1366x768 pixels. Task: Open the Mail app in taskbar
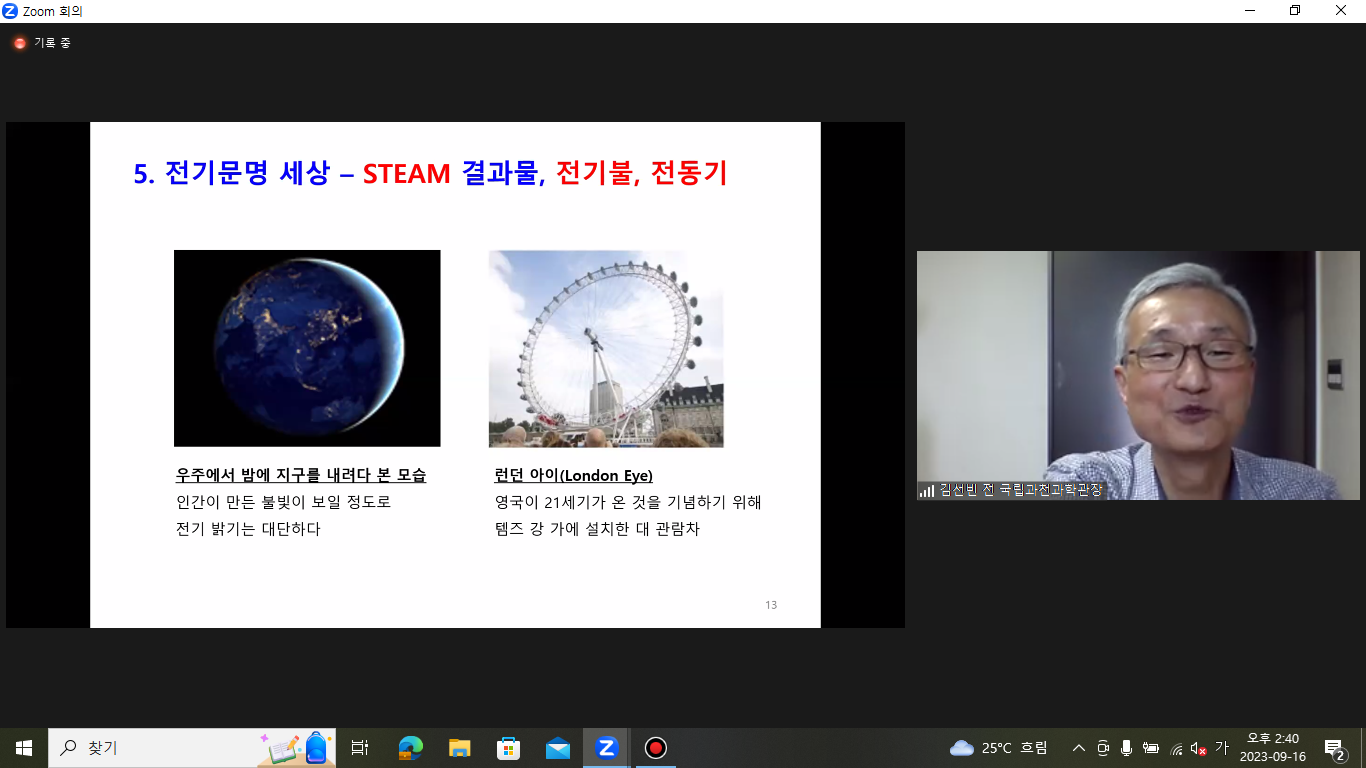coord(557,748)
